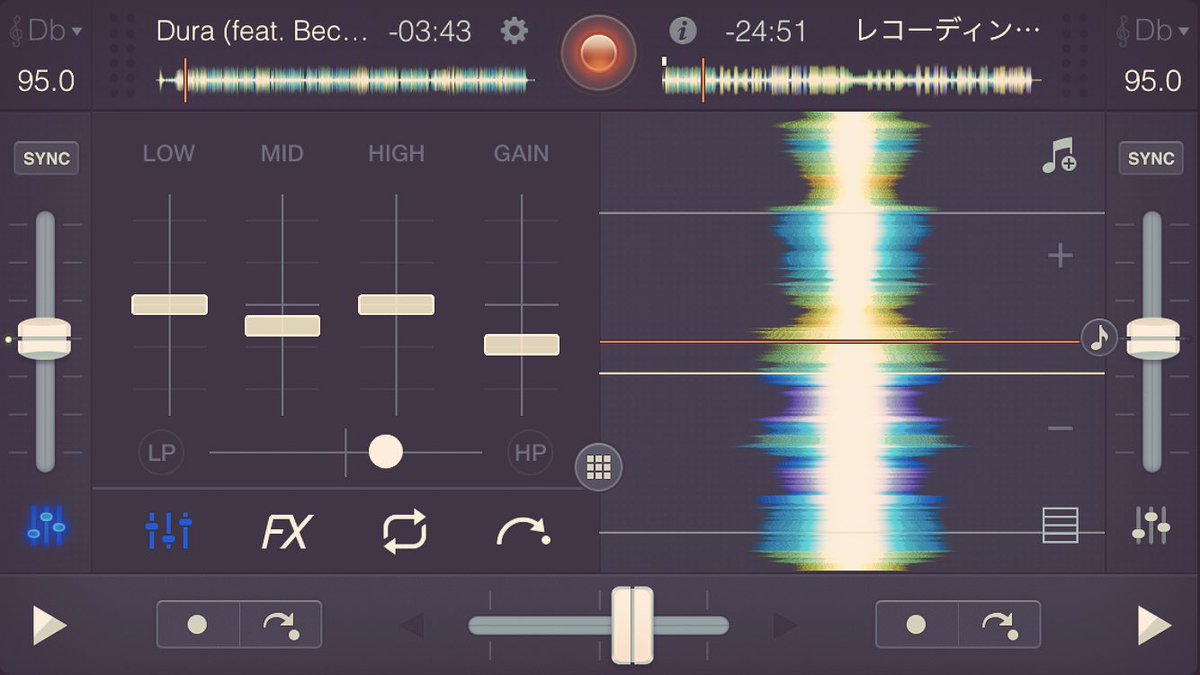This screenshot has height=675, width=1200.
Task: Click the left deck remaining time -03:43
Action: tap(429, 31)
